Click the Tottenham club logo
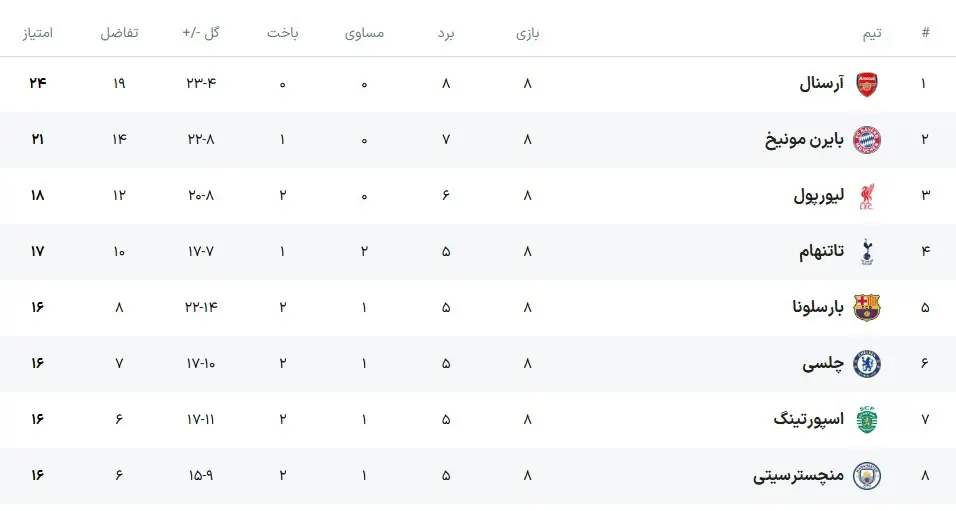956x511 pixels. coord(867,252)
